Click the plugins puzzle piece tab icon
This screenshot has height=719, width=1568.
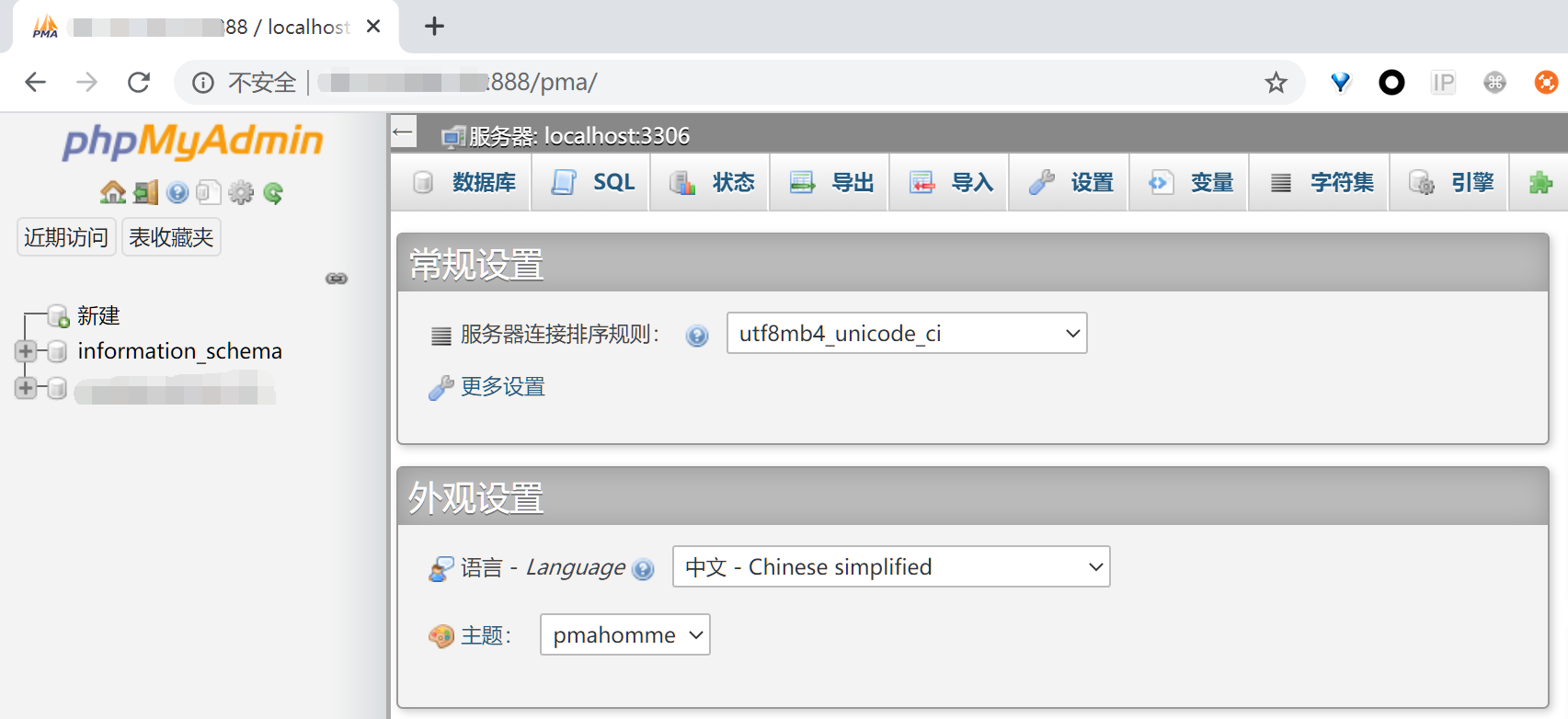pyautogui.click(x=1540, y=183)
